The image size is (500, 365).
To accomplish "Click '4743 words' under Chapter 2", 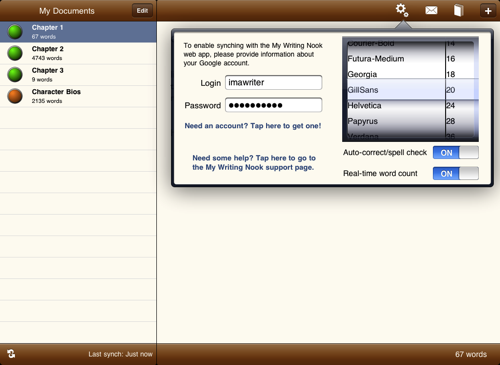I will pyautogui.click(x=47, y=58).
